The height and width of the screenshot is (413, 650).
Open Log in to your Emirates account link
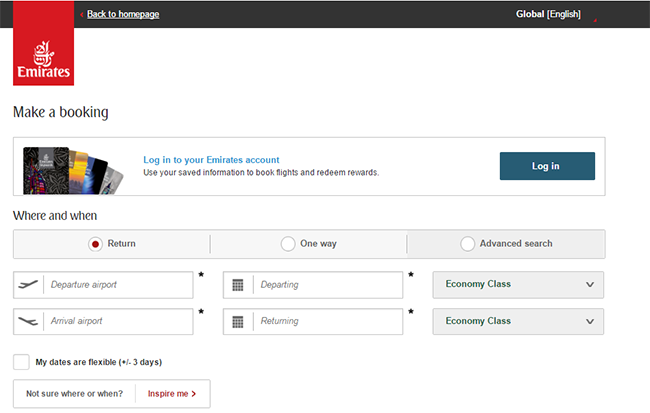point(211,160)
